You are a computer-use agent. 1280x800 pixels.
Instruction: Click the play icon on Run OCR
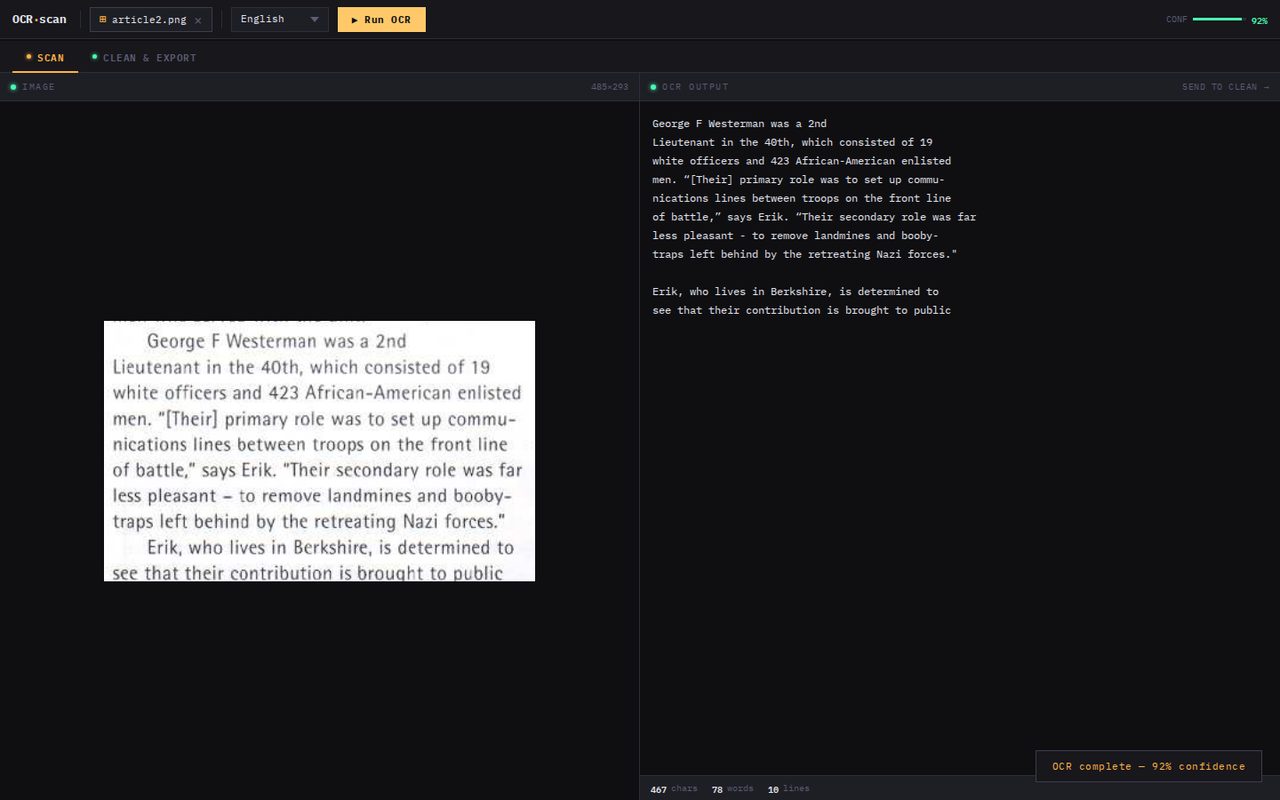(355, 20)
